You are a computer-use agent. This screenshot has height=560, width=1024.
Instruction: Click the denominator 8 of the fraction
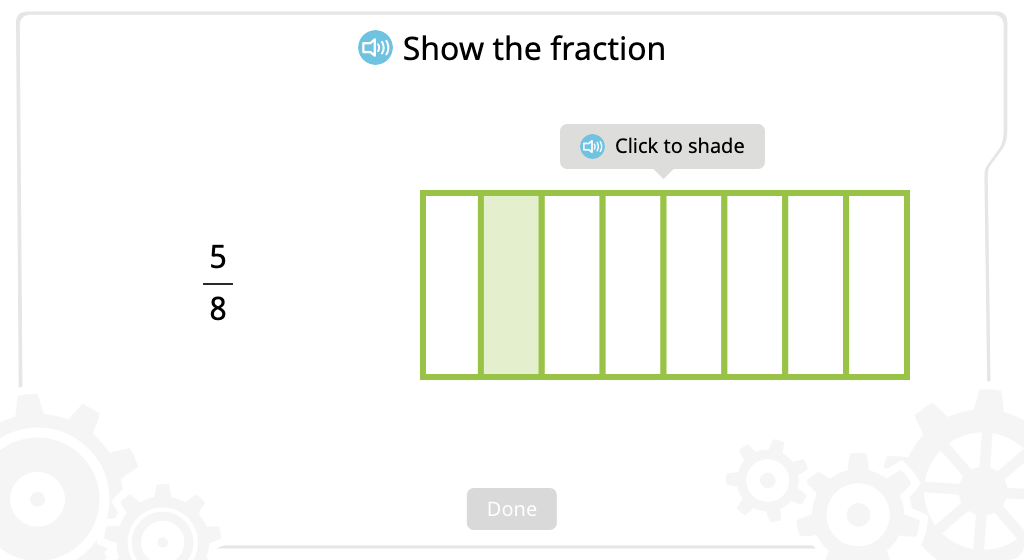point(218,309)
